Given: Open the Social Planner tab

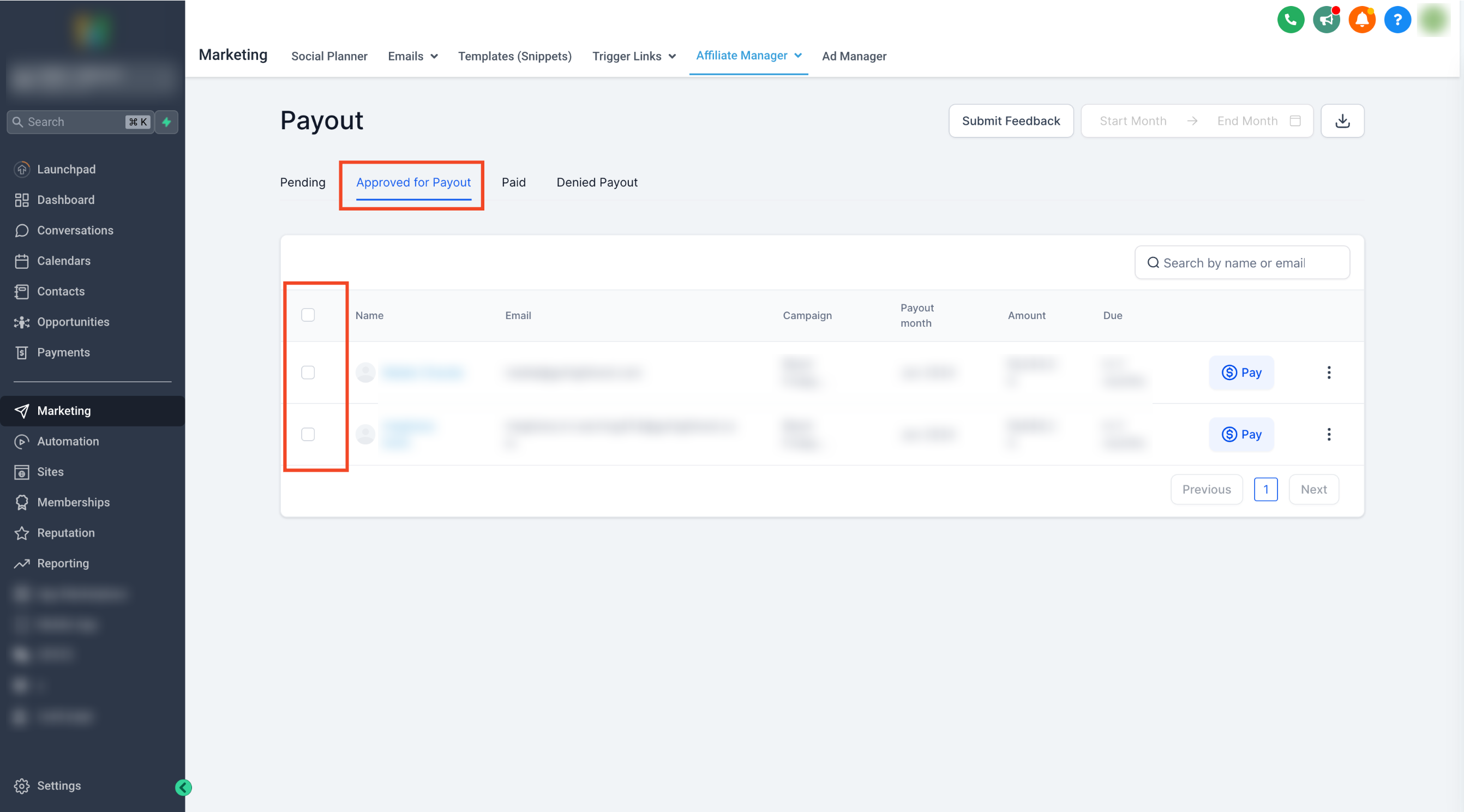Looking at the screenshot, I should (329, 56).
